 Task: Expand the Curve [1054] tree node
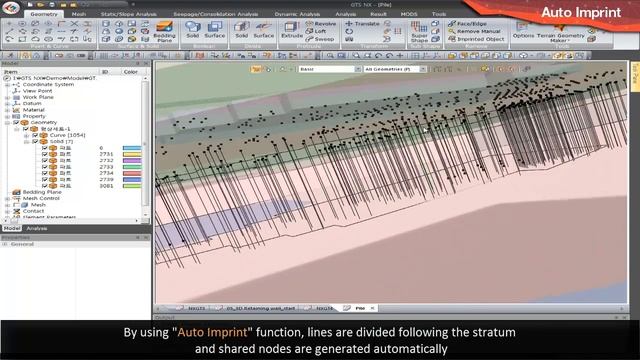click(26, 135)
